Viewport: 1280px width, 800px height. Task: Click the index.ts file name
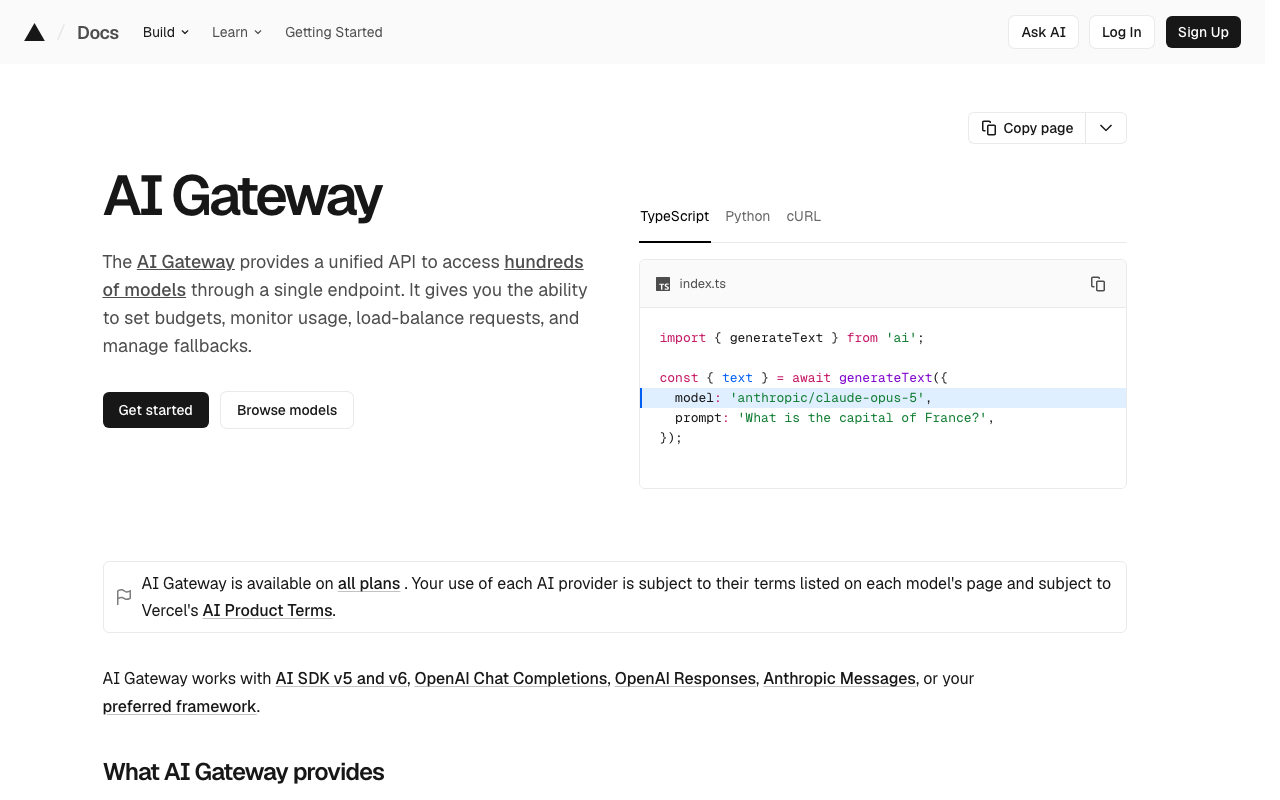pyautogui.click(x=703, y=284)
